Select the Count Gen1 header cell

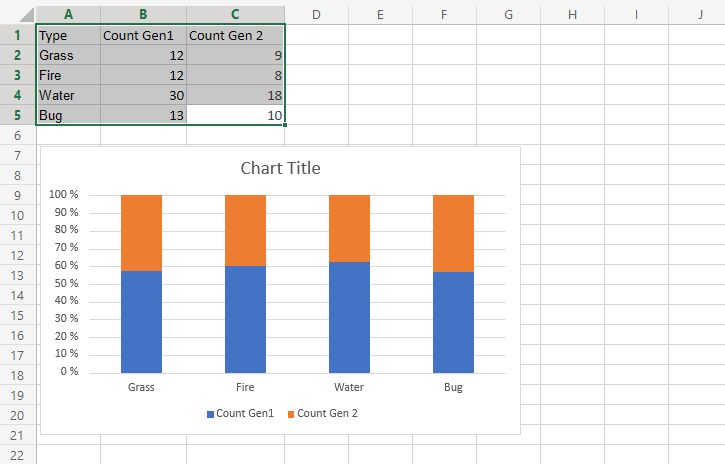click(x=143, y=35)
